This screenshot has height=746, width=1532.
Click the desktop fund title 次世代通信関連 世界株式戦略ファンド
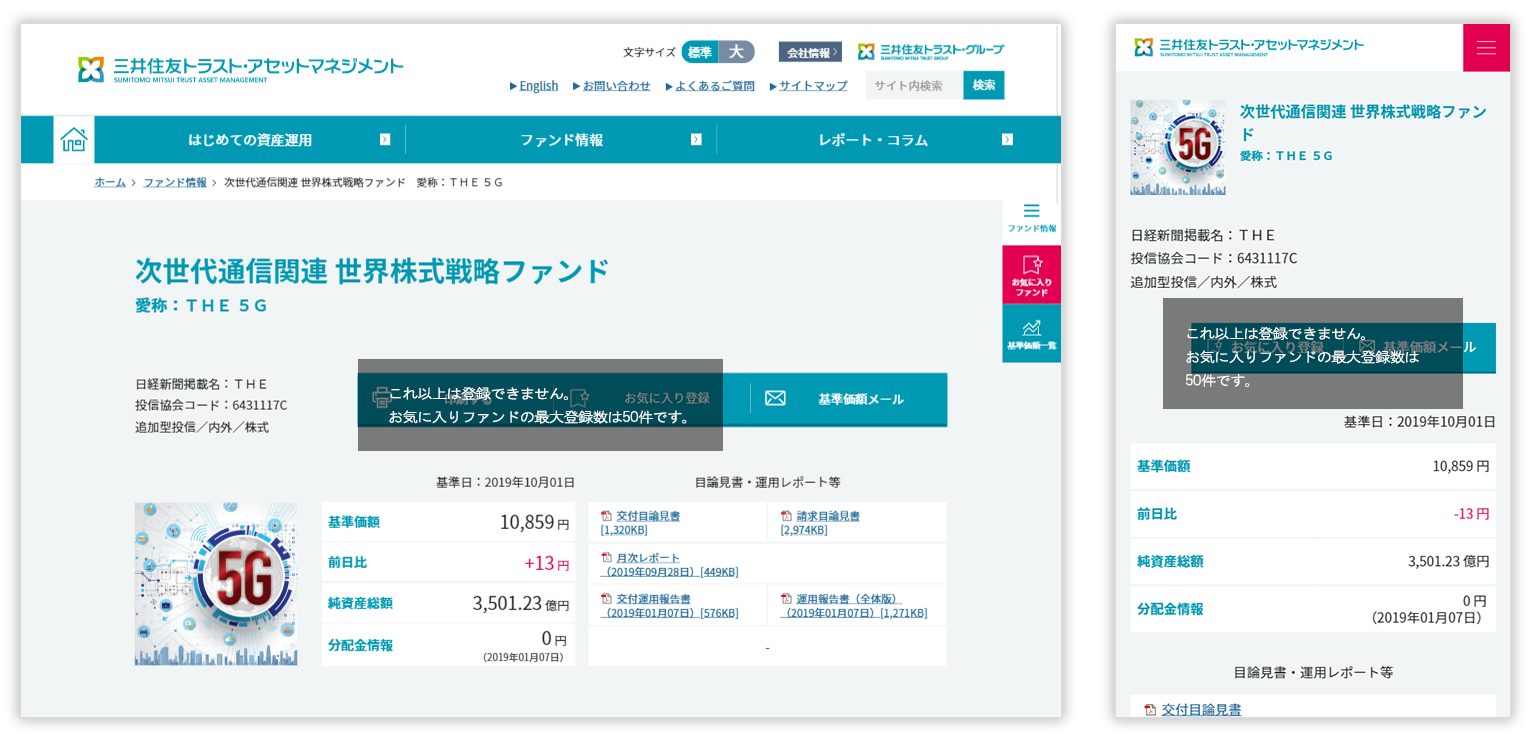pos(372,271)
